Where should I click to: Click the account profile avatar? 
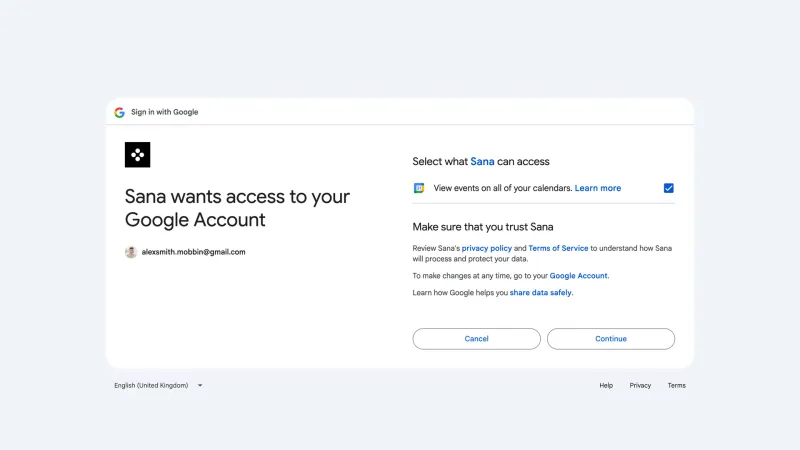pos(131,252)
